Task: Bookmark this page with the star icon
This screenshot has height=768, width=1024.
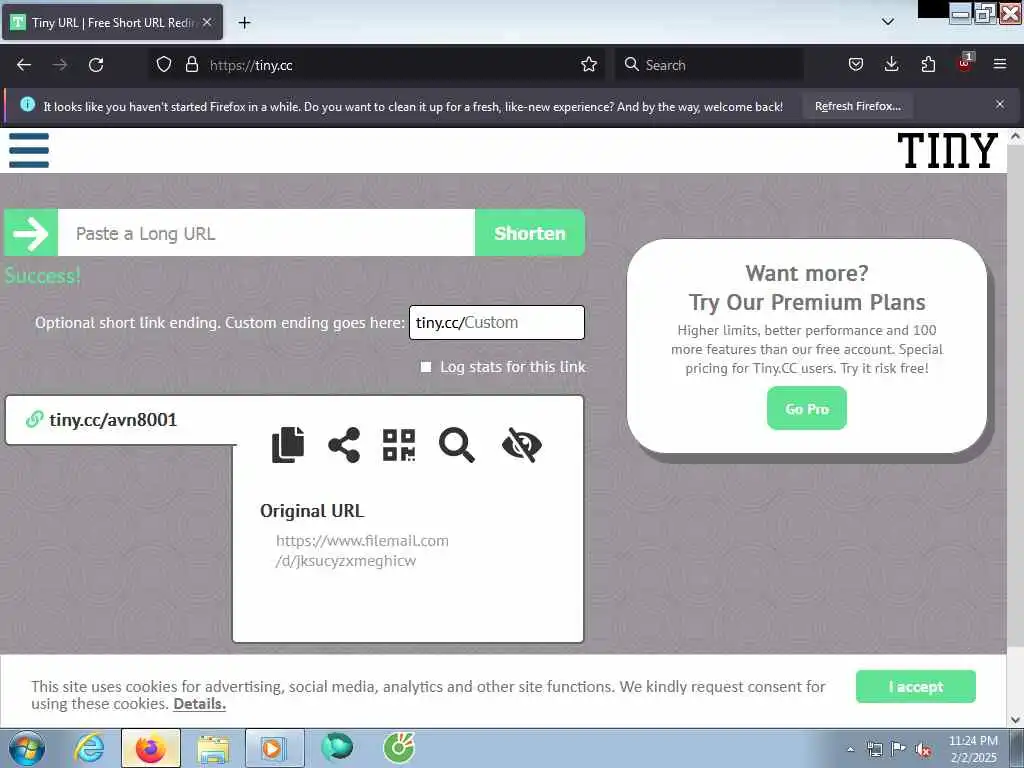Action: click(588, 64)
